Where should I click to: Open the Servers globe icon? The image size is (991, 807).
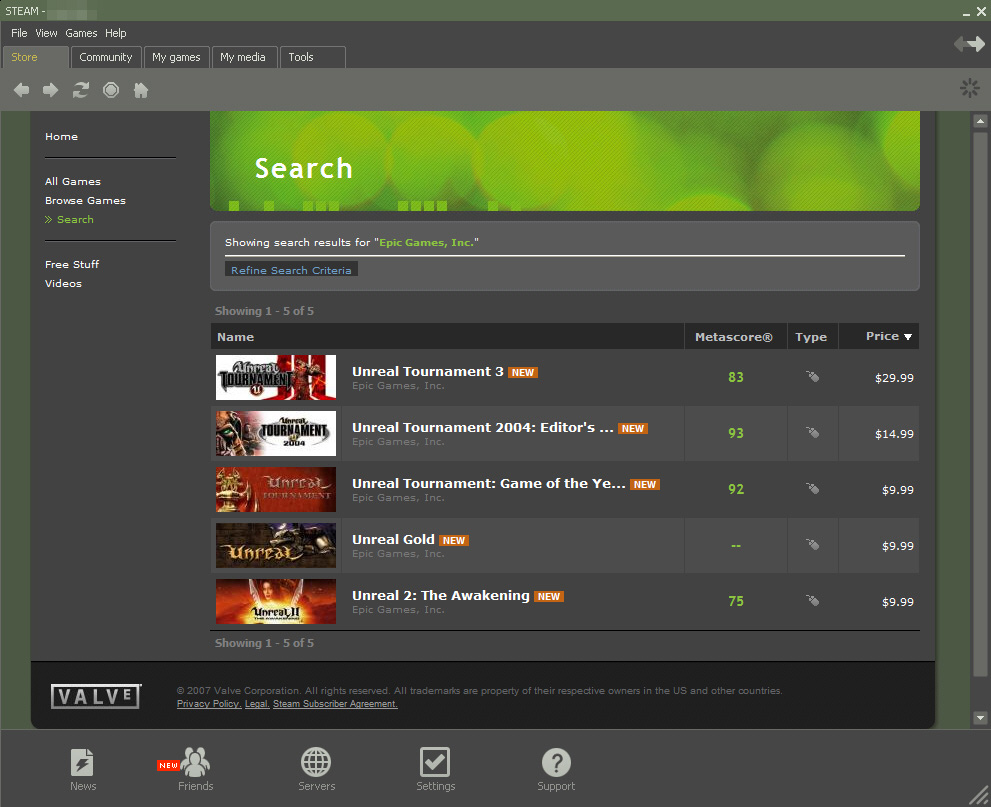(x=316, y=762)
